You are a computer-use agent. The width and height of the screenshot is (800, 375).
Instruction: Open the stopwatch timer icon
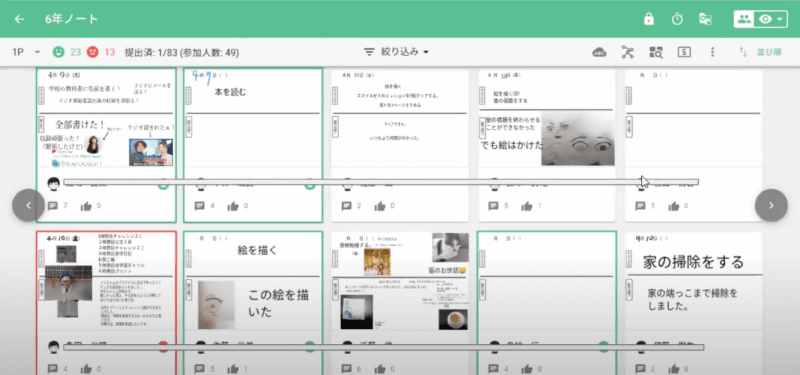click(x=677, y=19)
